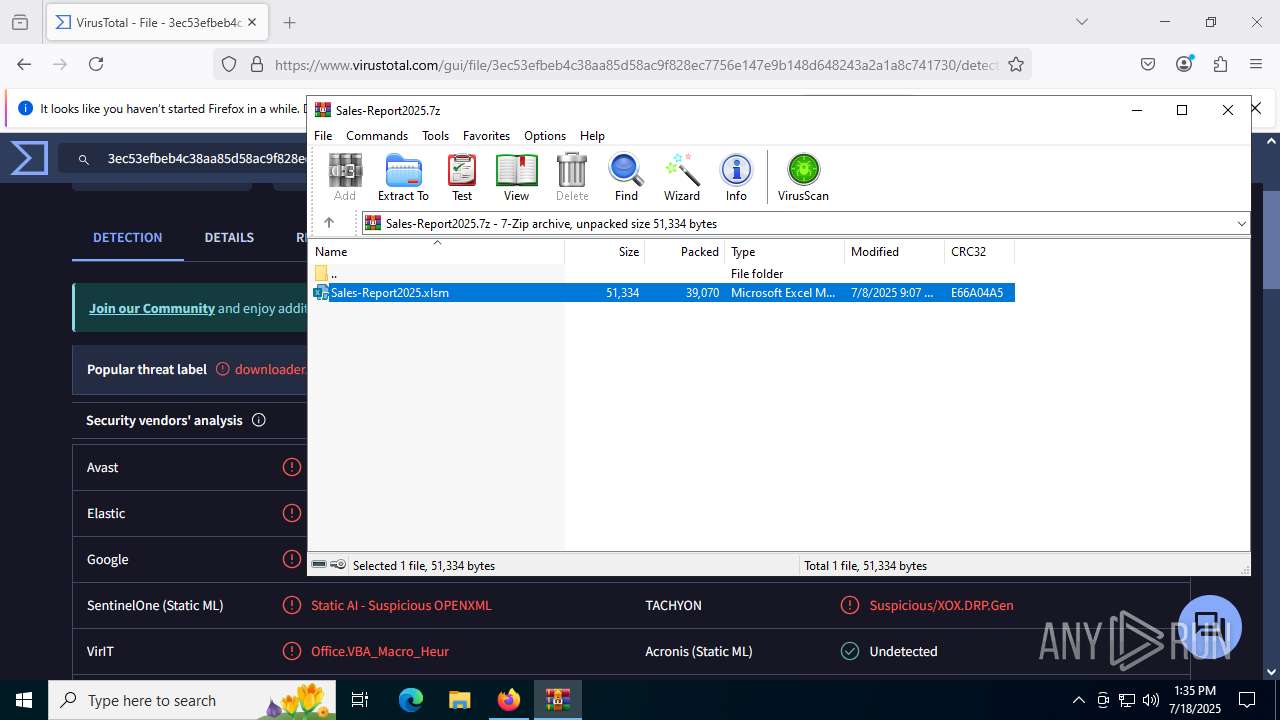The width and height of the screenshot is (1280, 720).
Task: Sort by Modified column header
Action: (x=895, y=252)
